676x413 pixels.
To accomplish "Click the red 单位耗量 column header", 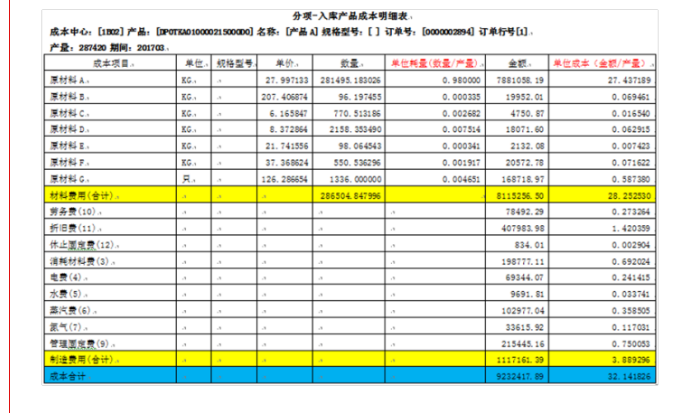I will click(x=432, y=63).
